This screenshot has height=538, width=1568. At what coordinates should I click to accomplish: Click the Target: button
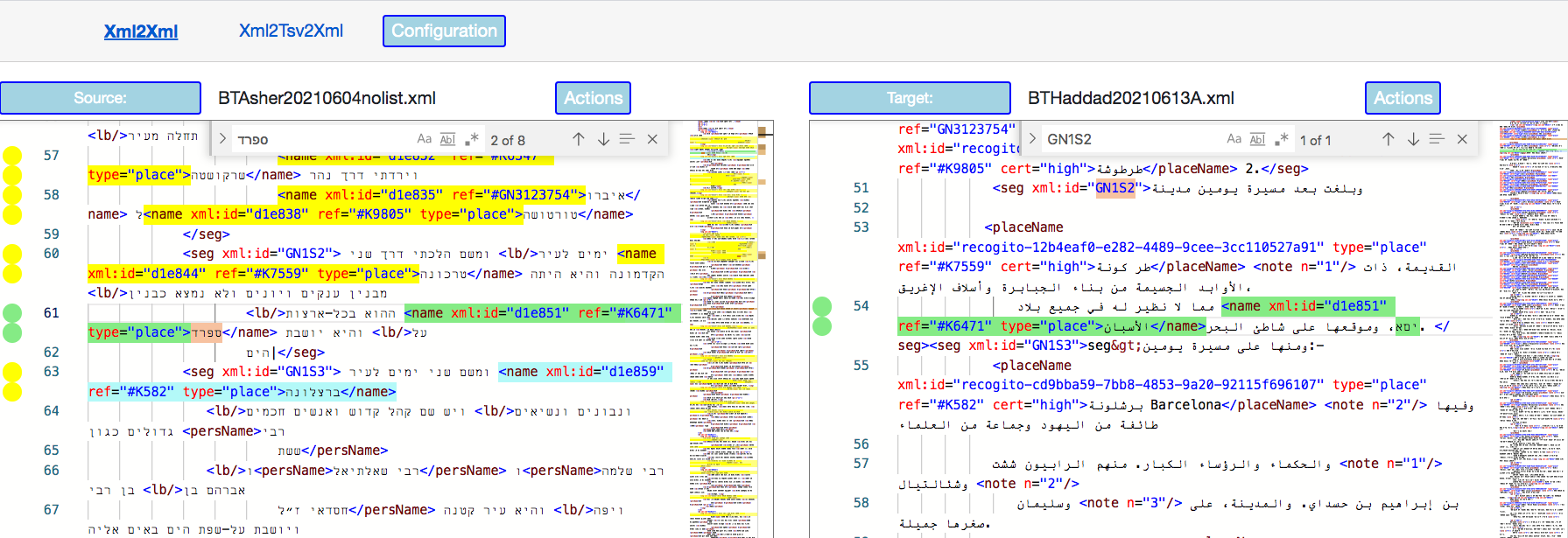tap(911, 98)
